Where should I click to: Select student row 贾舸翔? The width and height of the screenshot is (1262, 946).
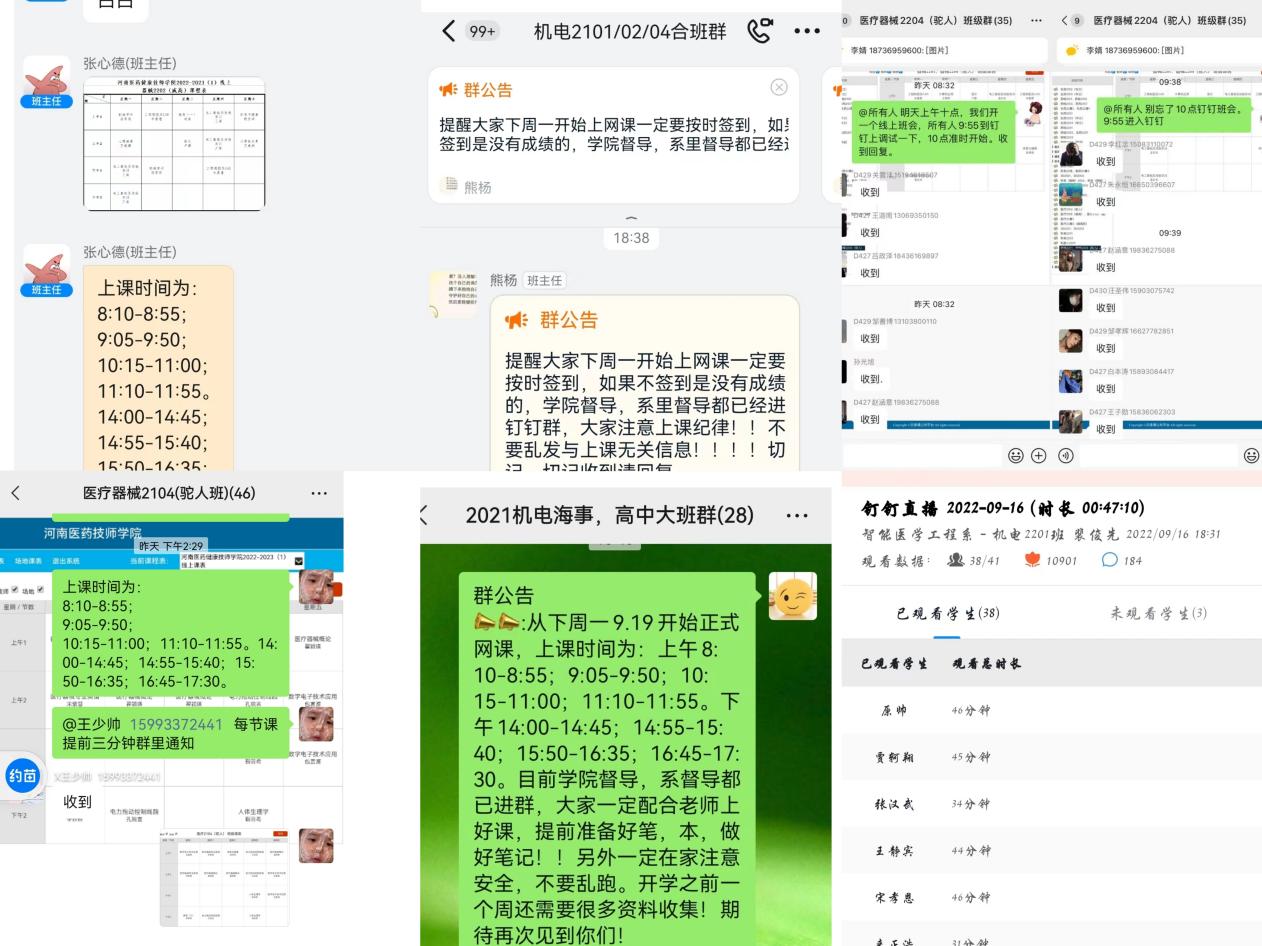point(1052,757)
